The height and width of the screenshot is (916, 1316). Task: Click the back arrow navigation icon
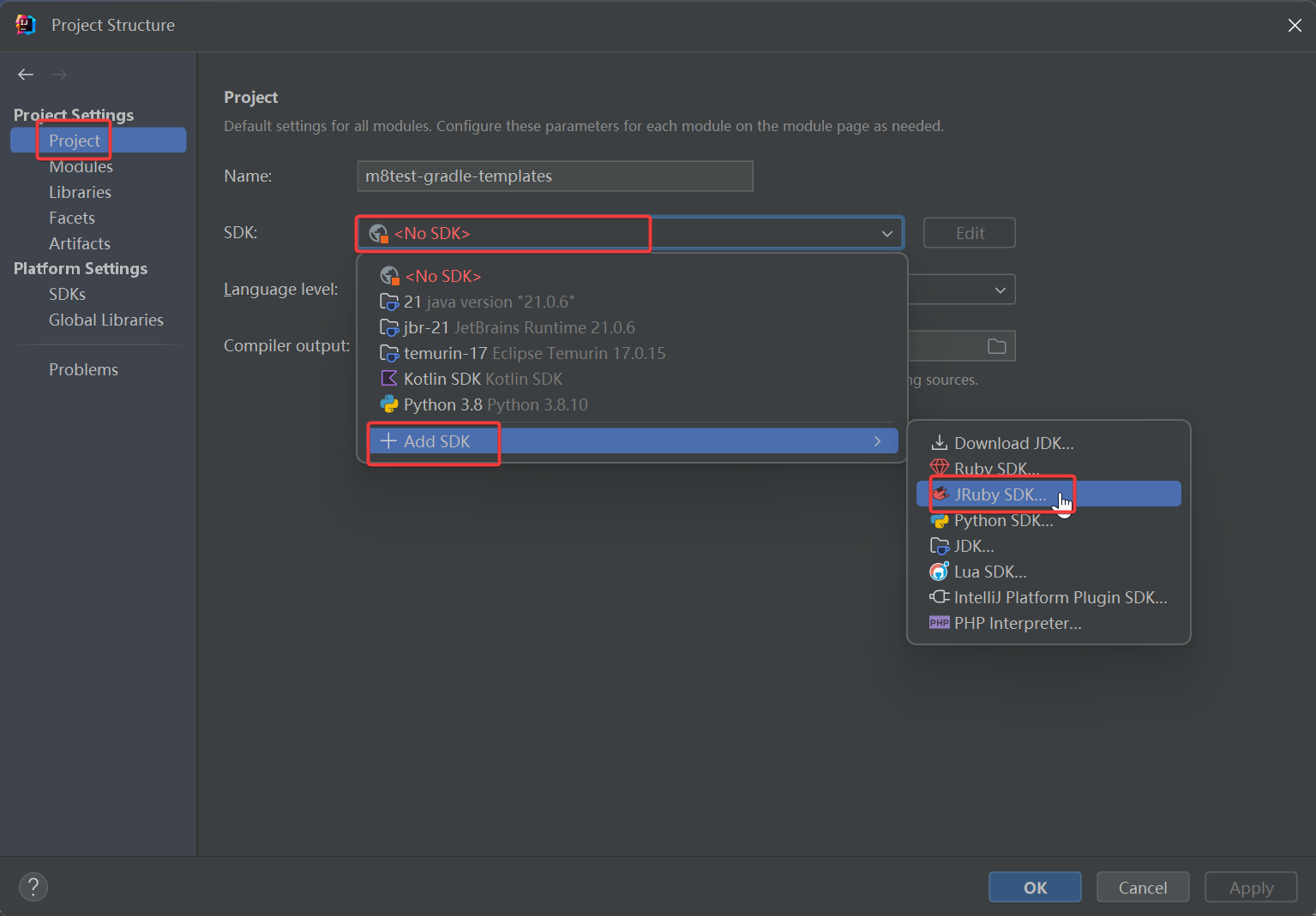click(26, 75)
